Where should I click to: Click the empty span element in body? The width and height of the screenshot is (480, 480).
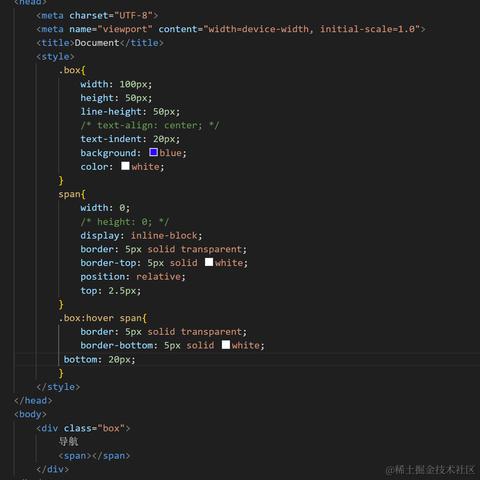(94, 456)
